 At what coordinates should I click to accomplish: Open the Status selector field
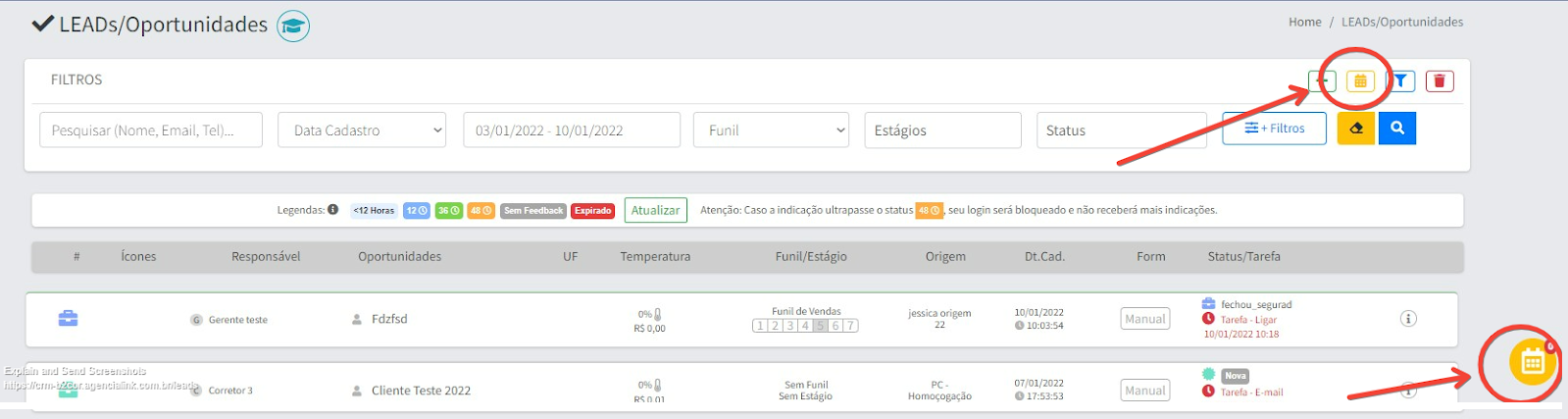(x=1120, y=131)
